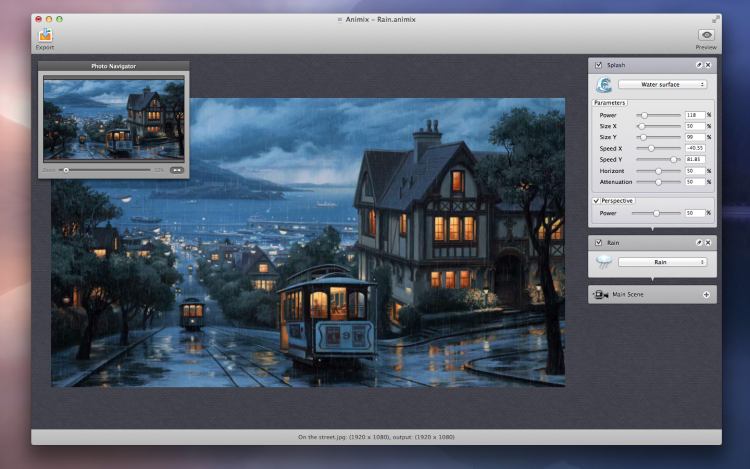This screenshot has width=750, height=469.
Task: Click the Speed Y value field
Action: pos(695,160)
